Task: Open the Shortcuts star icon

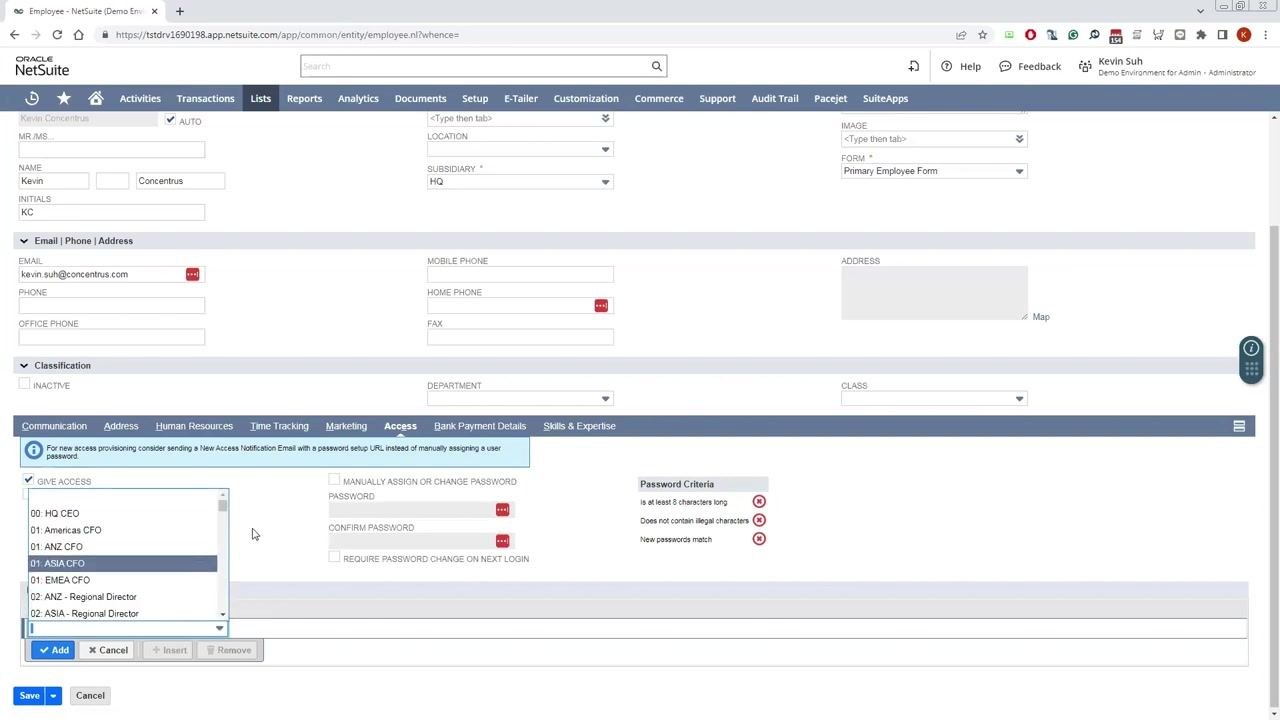Action: coord(64,98)
